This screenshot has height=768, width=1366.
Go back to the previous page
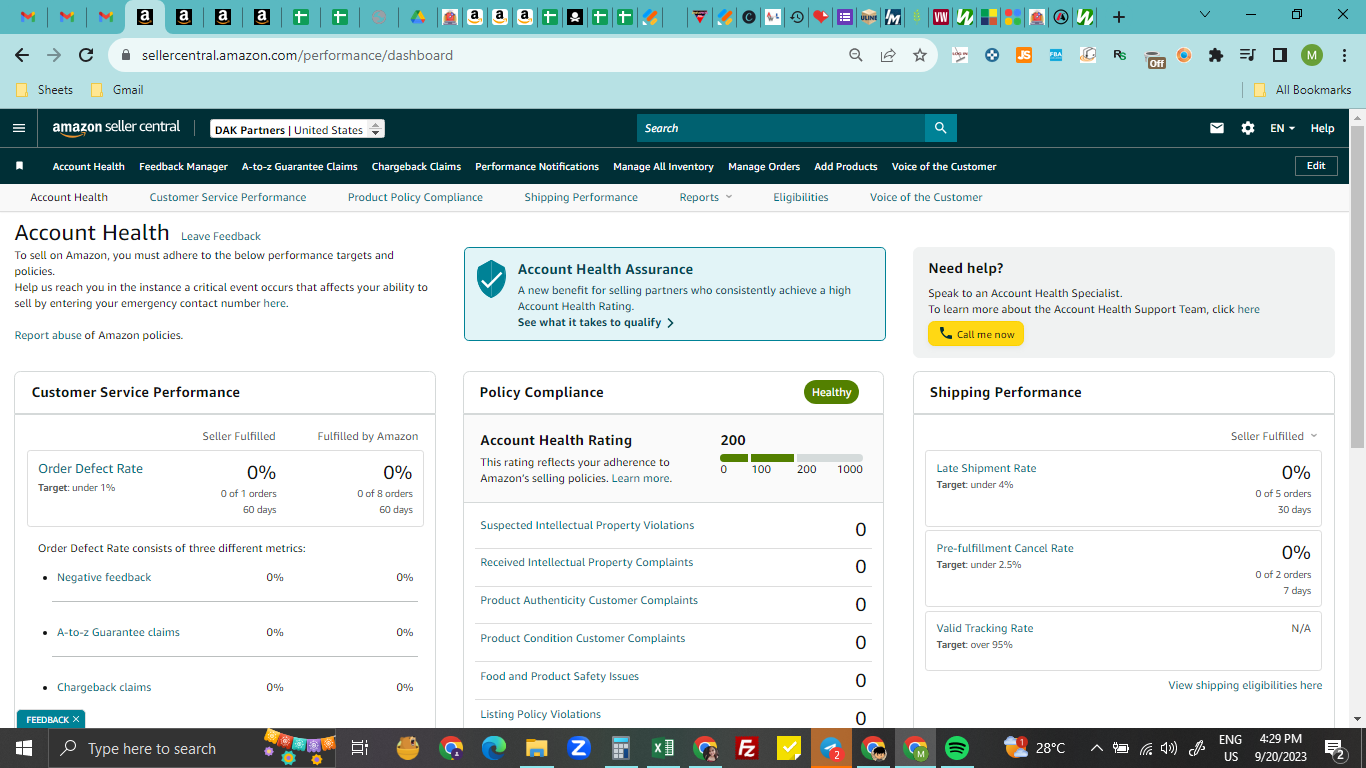tap(22, 56)
